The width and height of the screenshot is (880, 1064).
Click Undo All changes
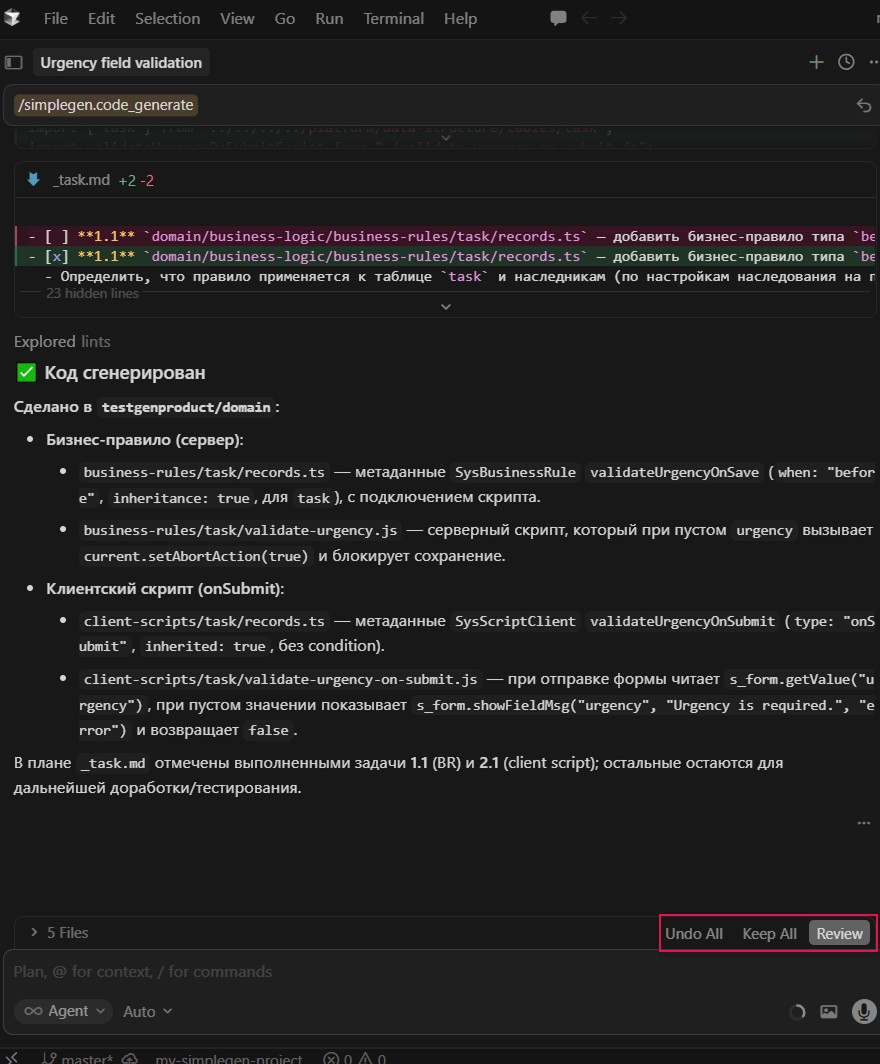[694, 933]
